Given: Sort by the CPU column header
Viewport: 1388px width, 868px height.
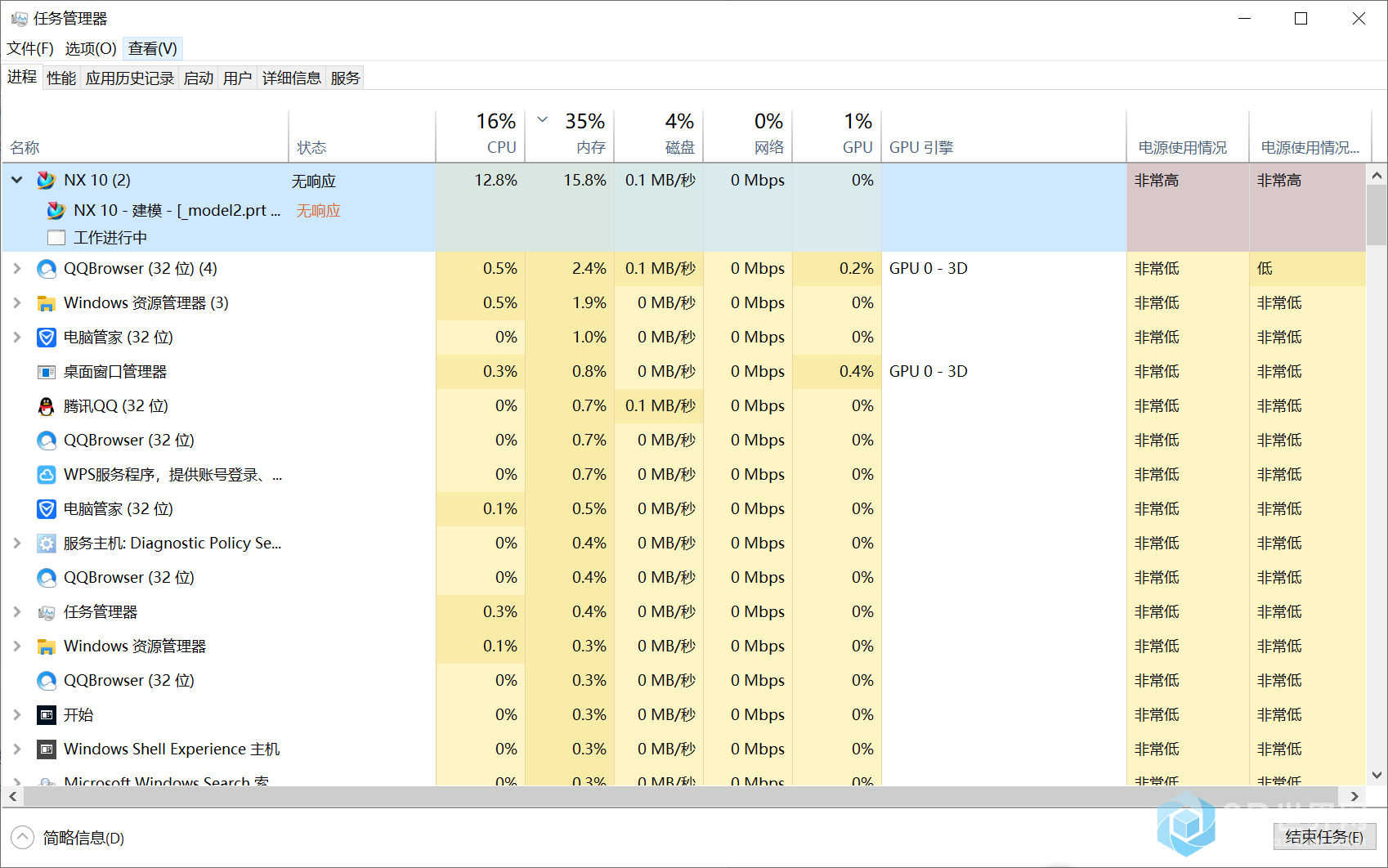Looking at the screenshot, I should pyautogui.click(x=481, y=136).
